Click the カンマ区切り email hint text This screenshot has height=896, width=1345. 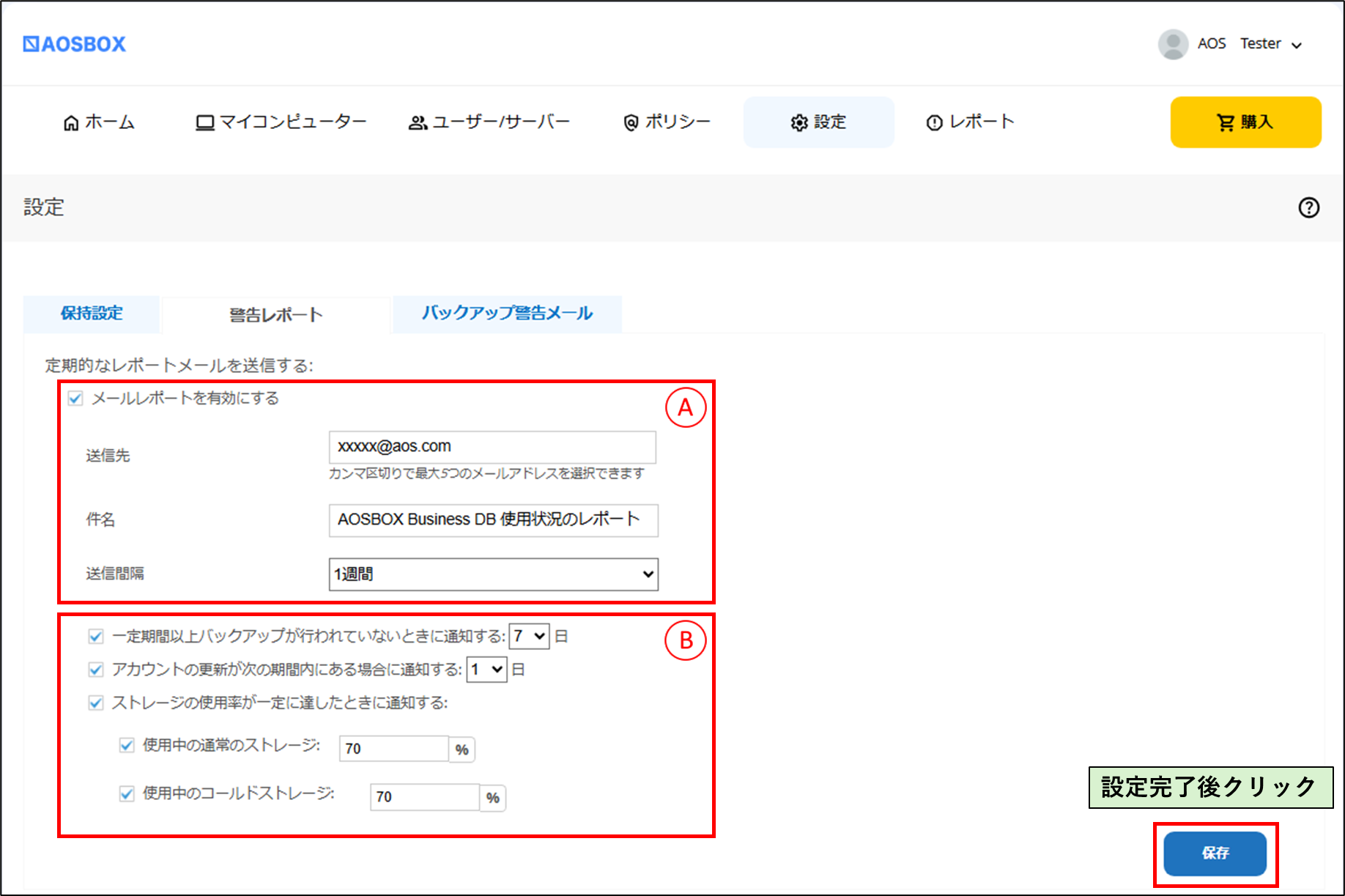[486, 474]
